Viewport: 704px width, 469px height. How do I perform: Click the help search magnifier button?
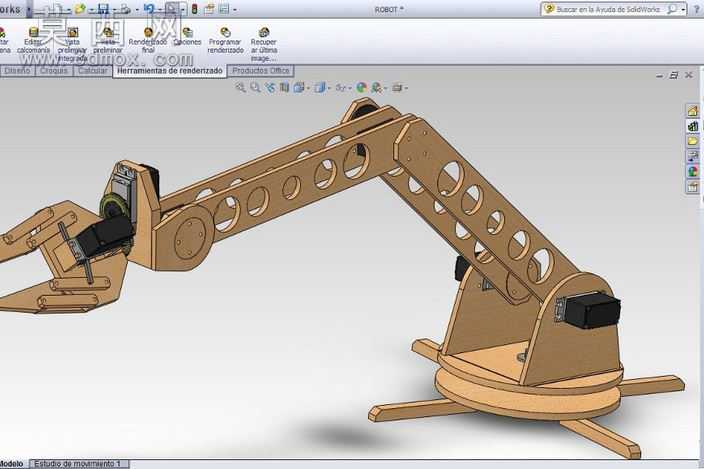click(x=672, y=9)
